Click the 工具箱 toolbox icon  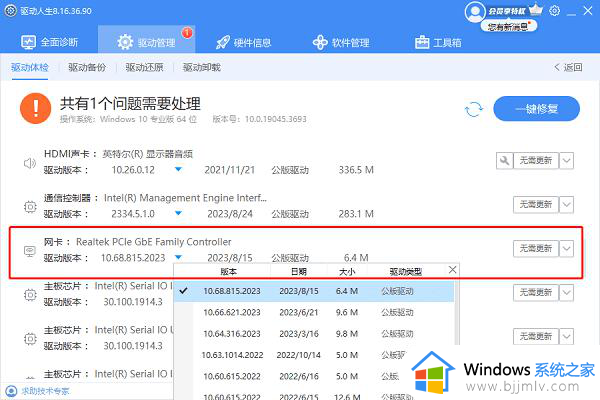pyautogui.click(x=422, y=42)
